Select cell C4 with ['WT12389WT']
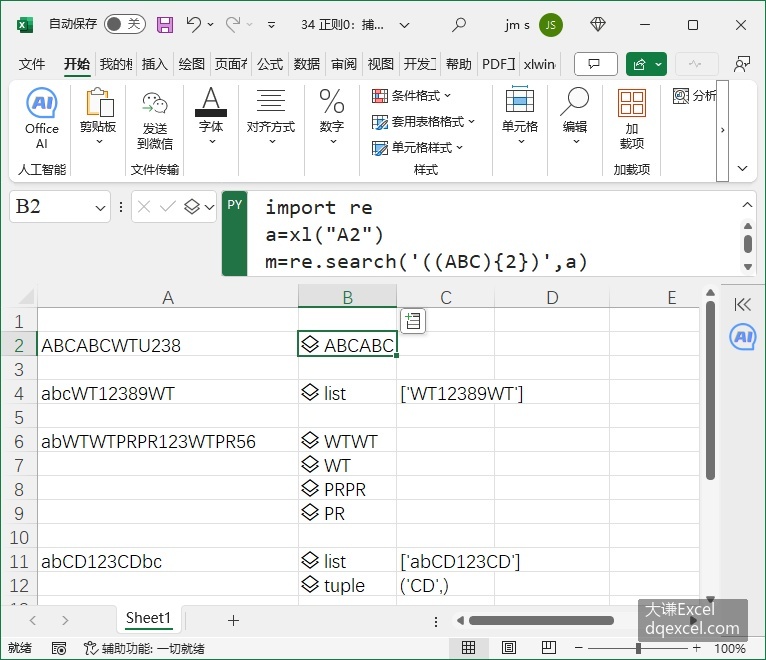 (x=445, y=393)
